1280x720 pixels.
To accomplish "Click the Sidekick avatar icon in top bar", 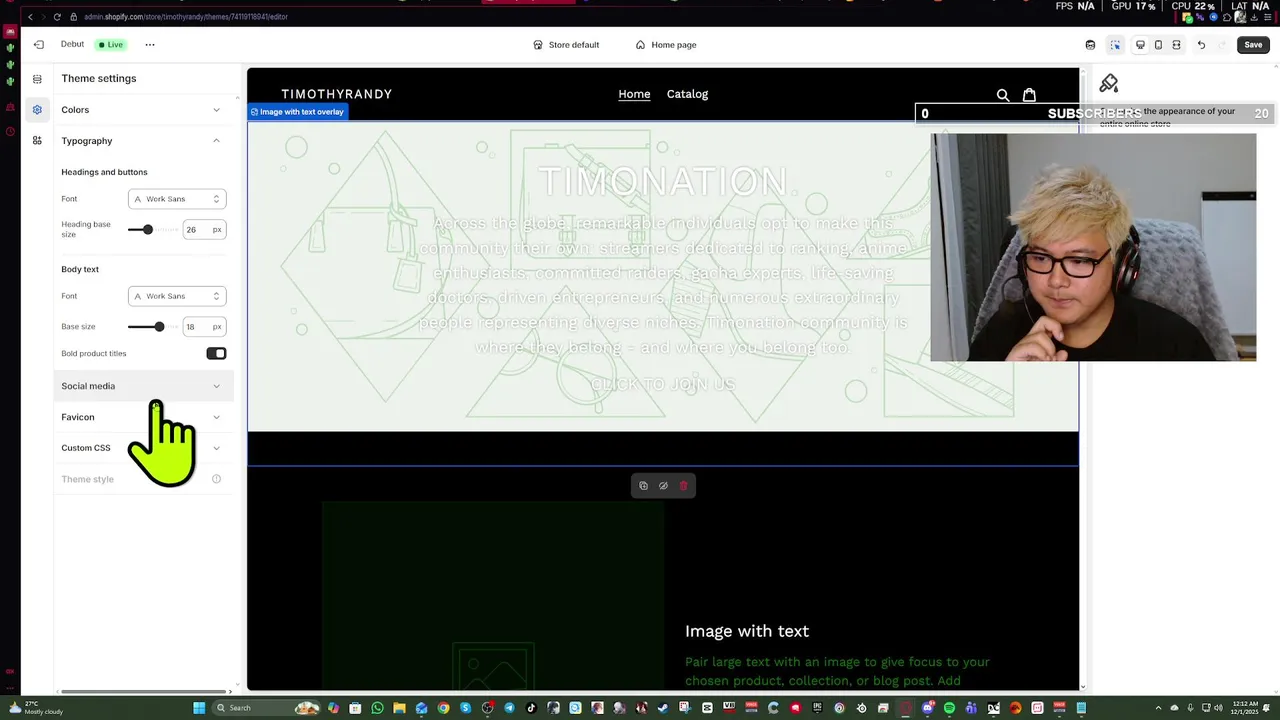I will click(1090, 45).
